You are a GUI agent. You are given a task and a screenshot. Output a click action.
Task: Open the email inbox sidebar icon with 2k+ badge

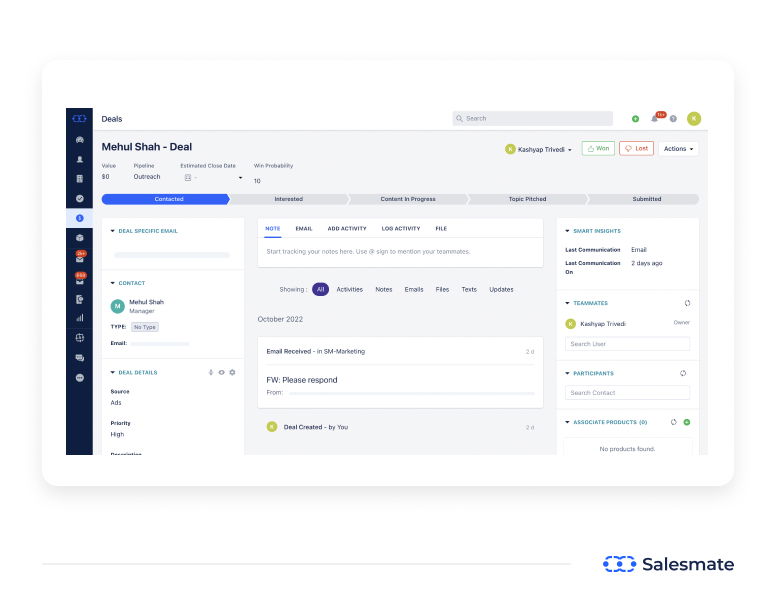coord(80,257)
